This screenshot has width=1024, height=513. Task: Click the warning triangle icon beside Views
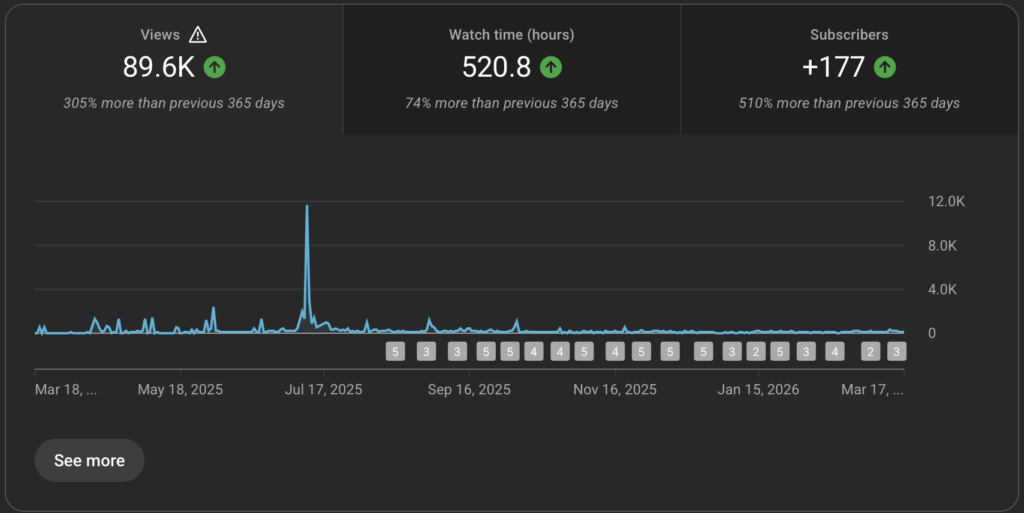(198, 35)
